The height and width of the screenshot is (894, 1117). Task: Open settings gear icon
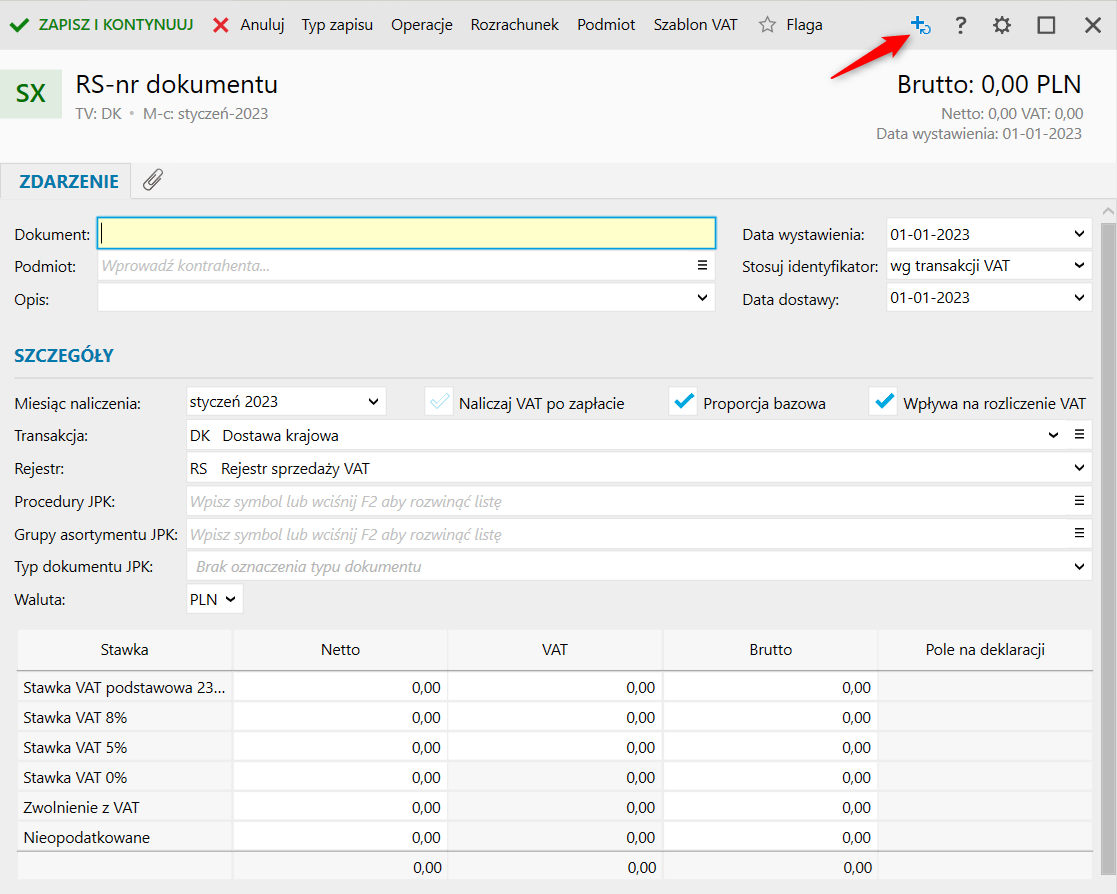[1002, 25]
